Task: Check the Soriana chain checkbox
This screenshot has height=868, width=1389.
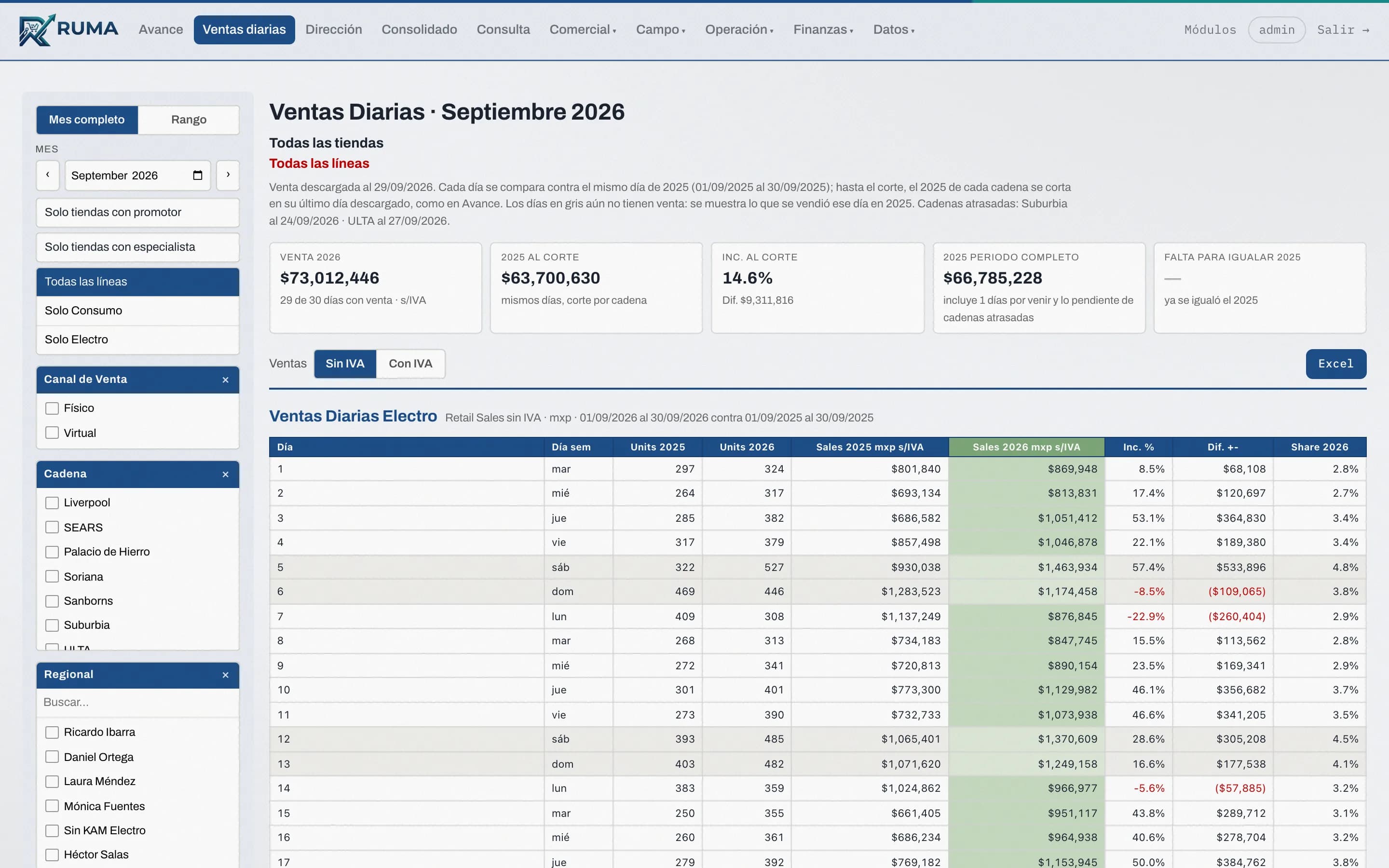Action: pyautogui.click(x=52, y=576)
